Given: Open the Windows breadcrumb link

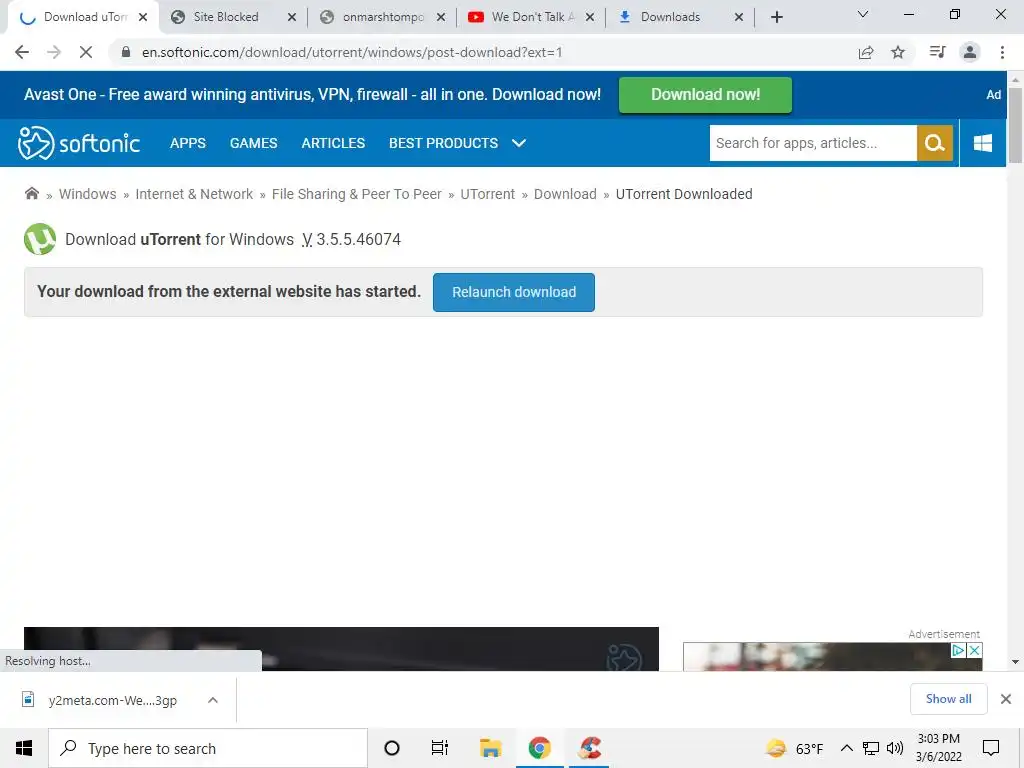Looking at the screenshot, I should (88, 194).
